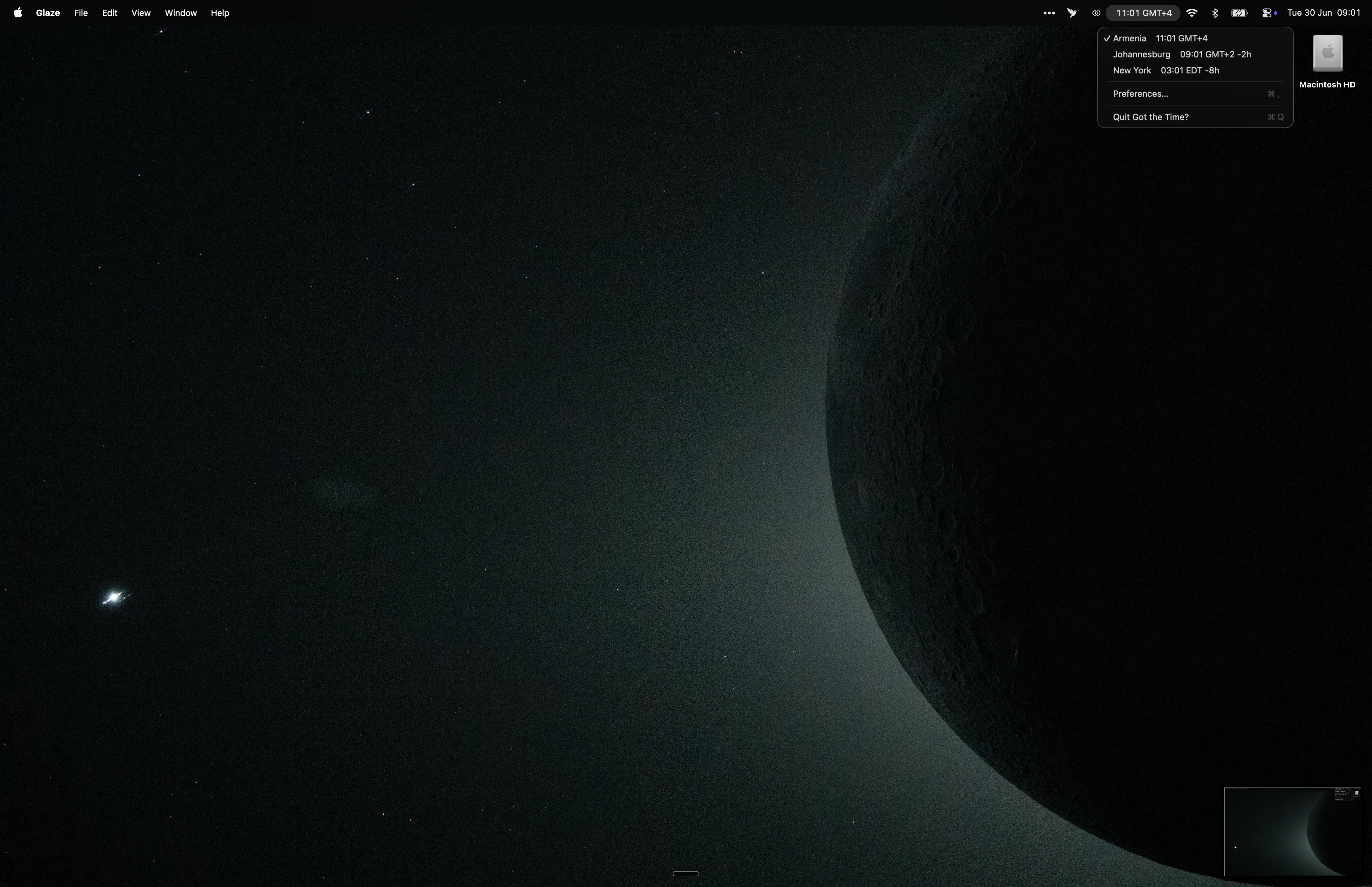The image size is (1372, 887).
Task: Select the Macintosh HD desktop drive icon
Action: [x=1328, y=53]
